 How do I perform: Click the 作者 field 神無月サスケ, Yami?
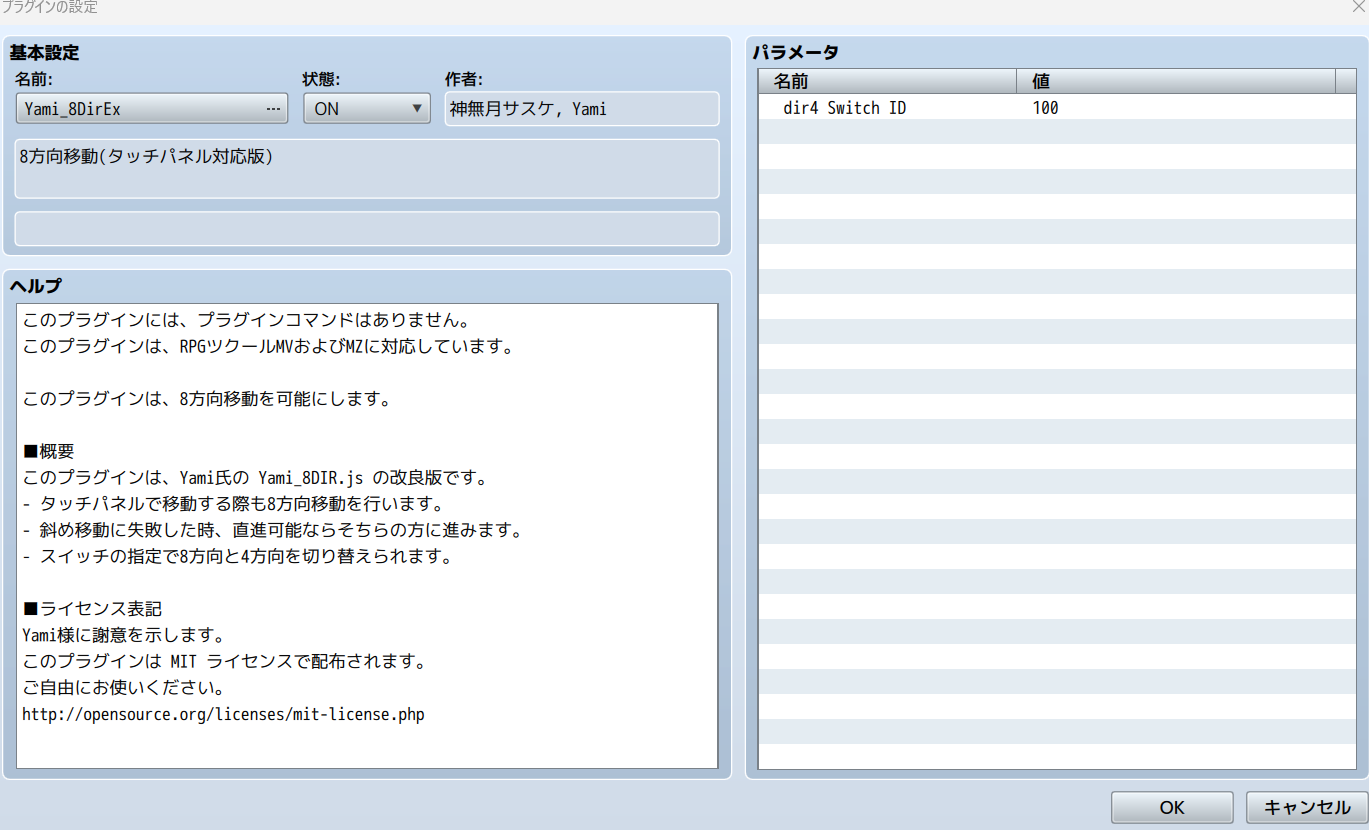click(582, 109)
